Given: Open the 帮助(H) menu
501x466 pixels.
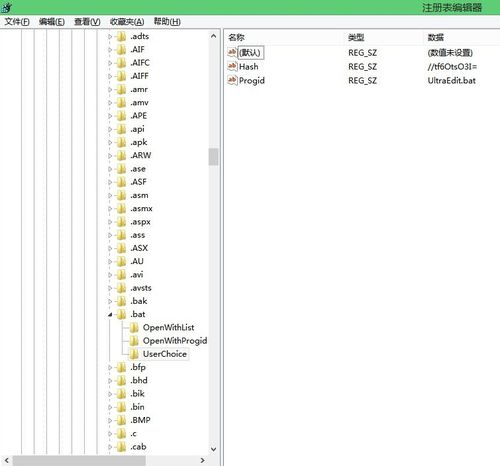Looking at the screenshot, I should [167, 22].
